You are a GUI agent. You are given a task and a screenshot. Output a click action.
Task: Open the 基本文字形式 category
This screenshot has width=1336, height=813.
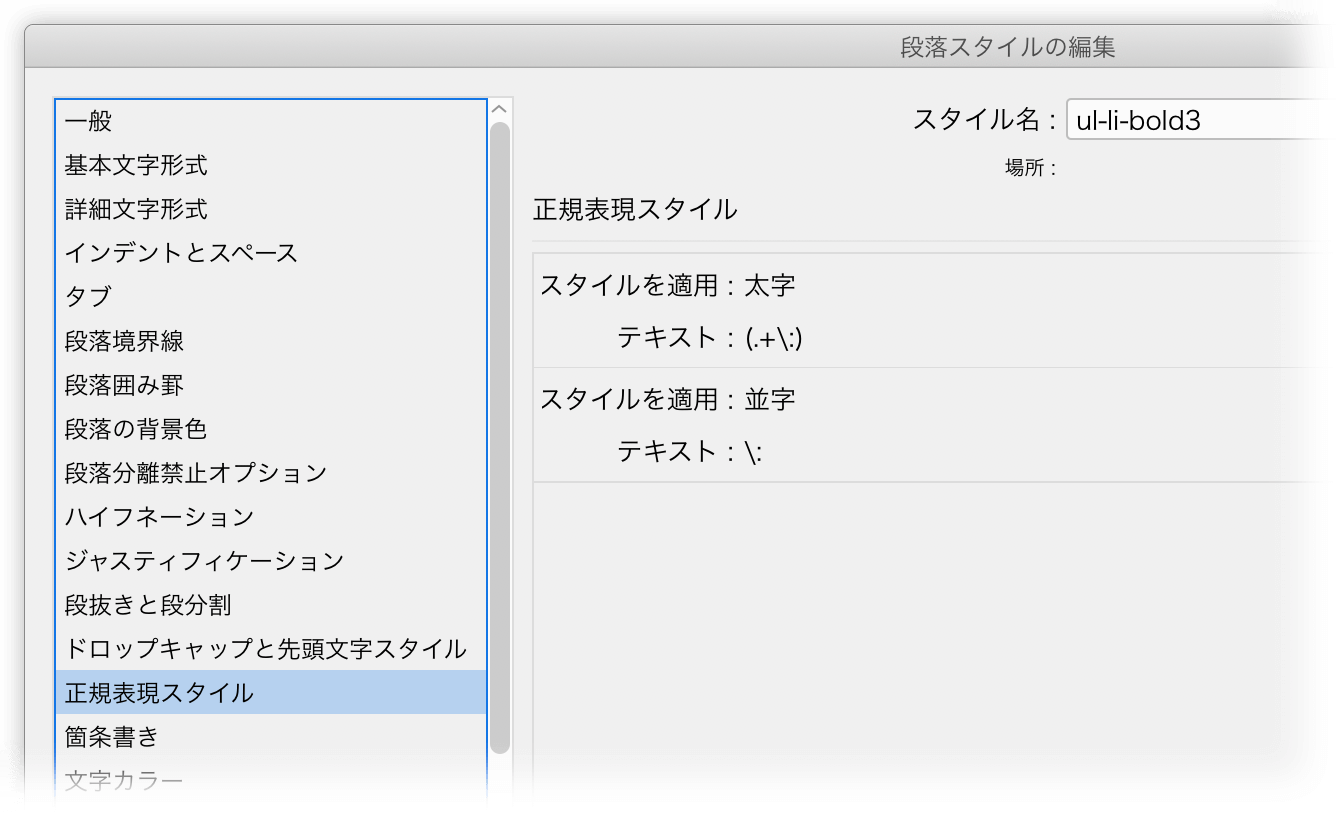pos(271,165)
